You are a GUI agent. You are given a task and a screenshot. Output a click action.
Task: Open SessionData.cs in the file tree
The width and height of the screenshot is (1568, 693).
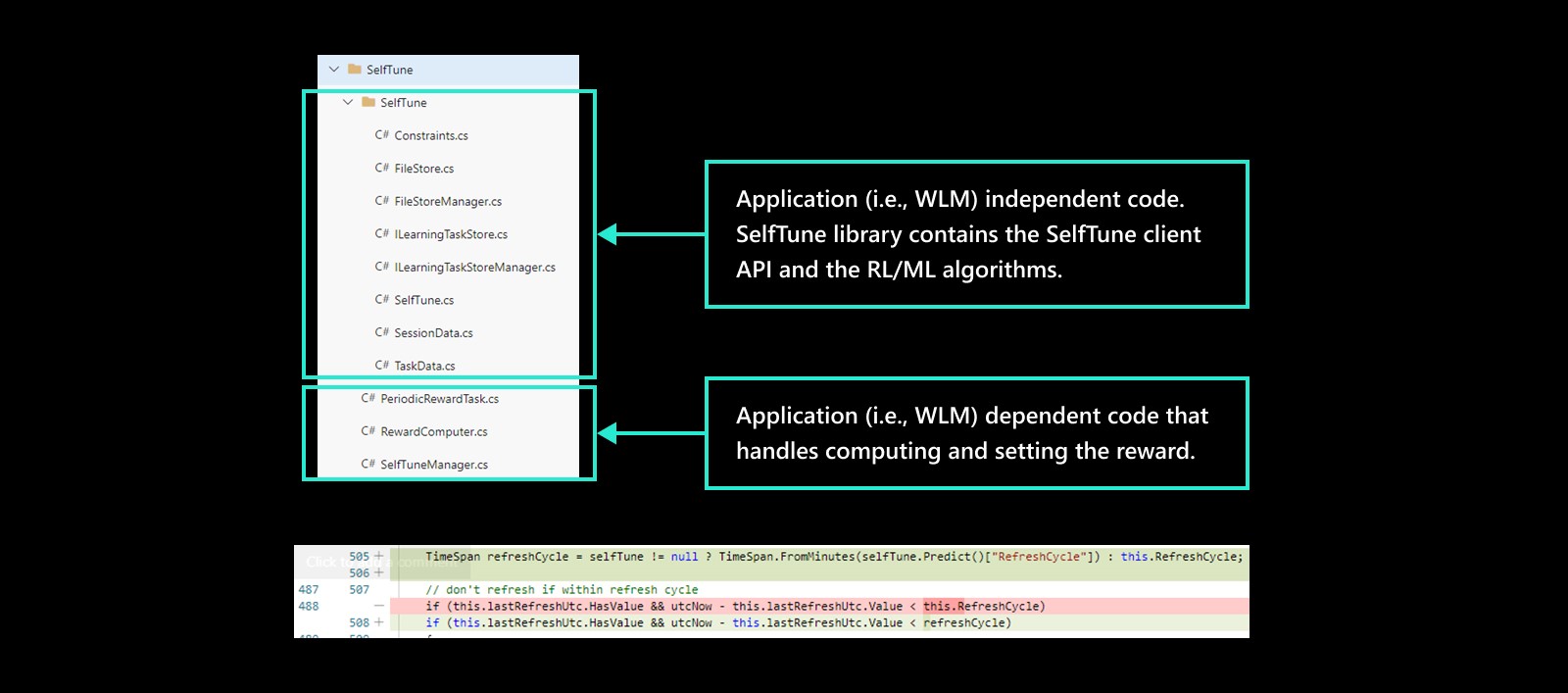(x=433, y=333)
